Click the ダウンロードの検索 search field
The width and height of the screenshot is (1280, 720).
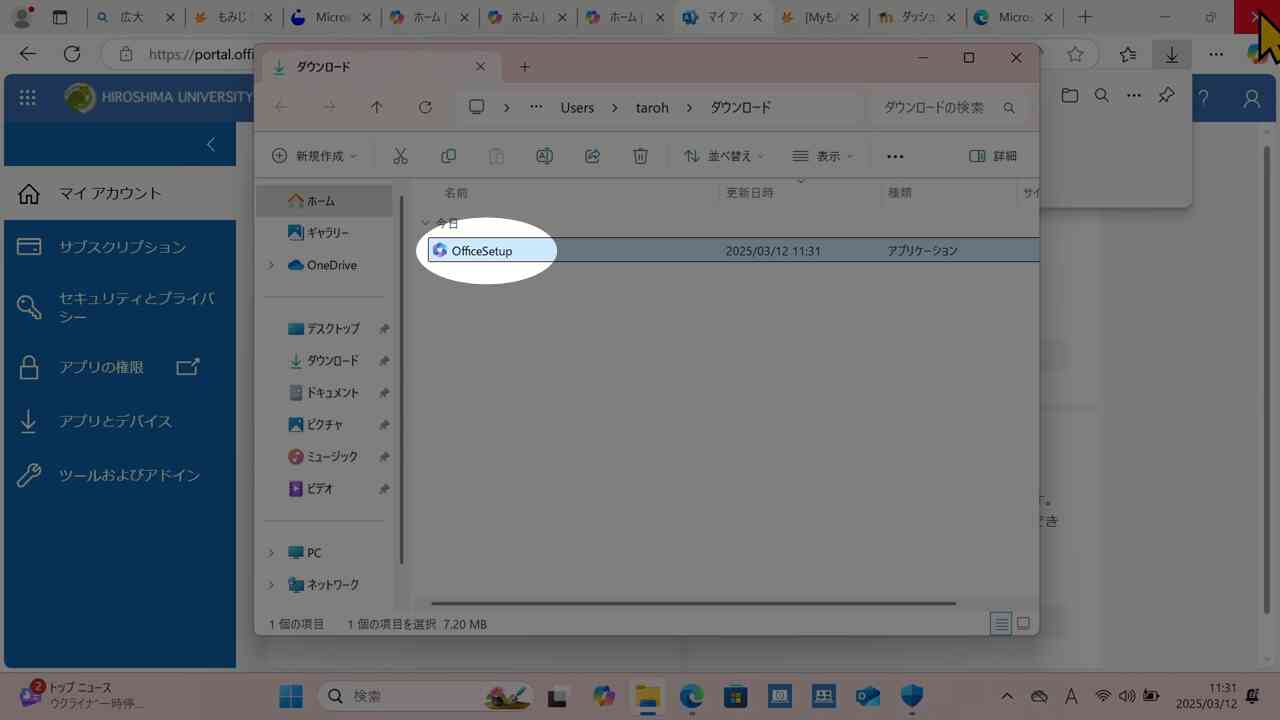934,107
